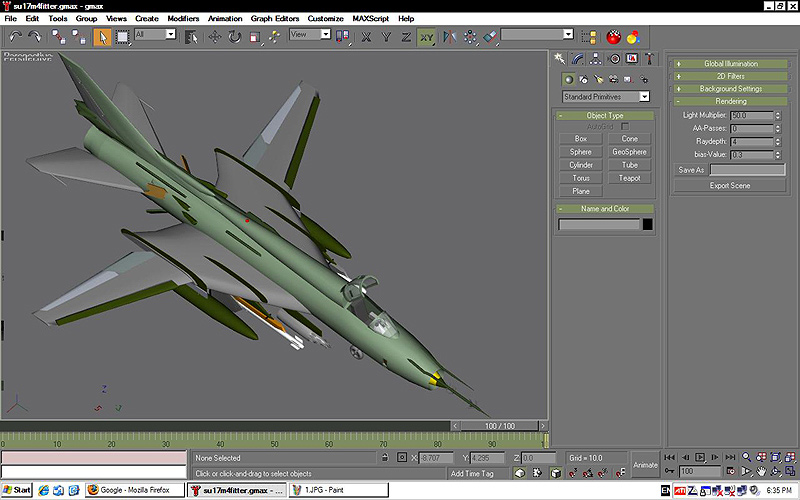800x500 pixels.
Task: Choose the Select and Move tool
Action: [214, 36]
